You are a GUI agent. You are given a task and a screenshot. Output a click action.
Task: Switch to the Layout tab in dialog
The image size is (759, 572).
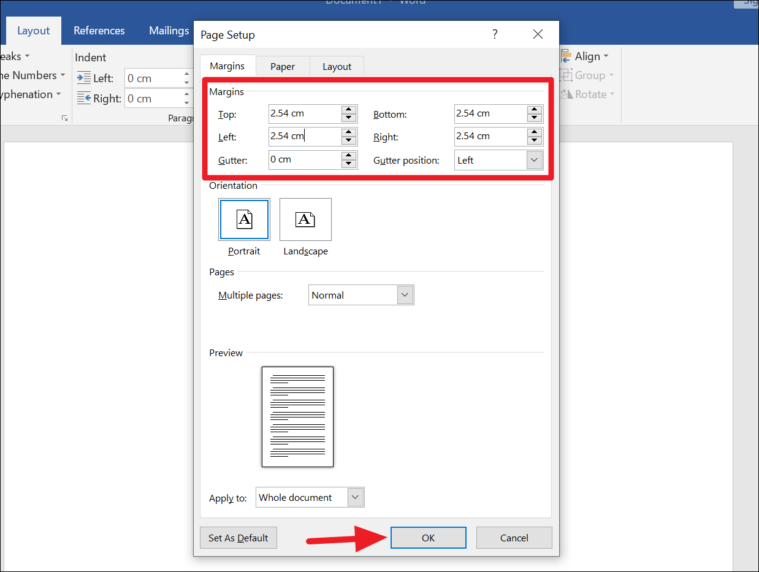tap(337, 67)
